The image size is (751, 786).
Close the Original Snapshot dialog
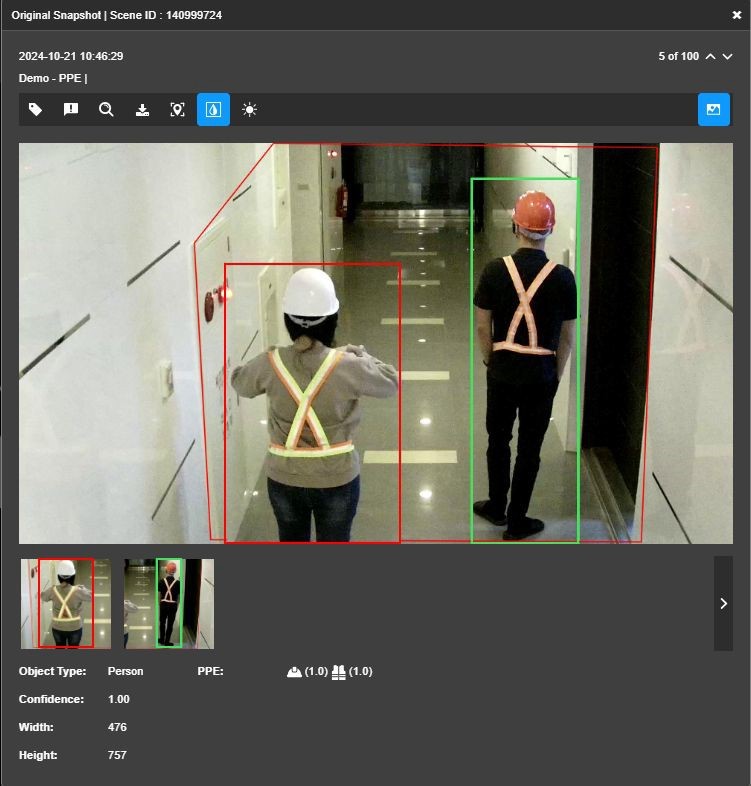tap(737, 15)
